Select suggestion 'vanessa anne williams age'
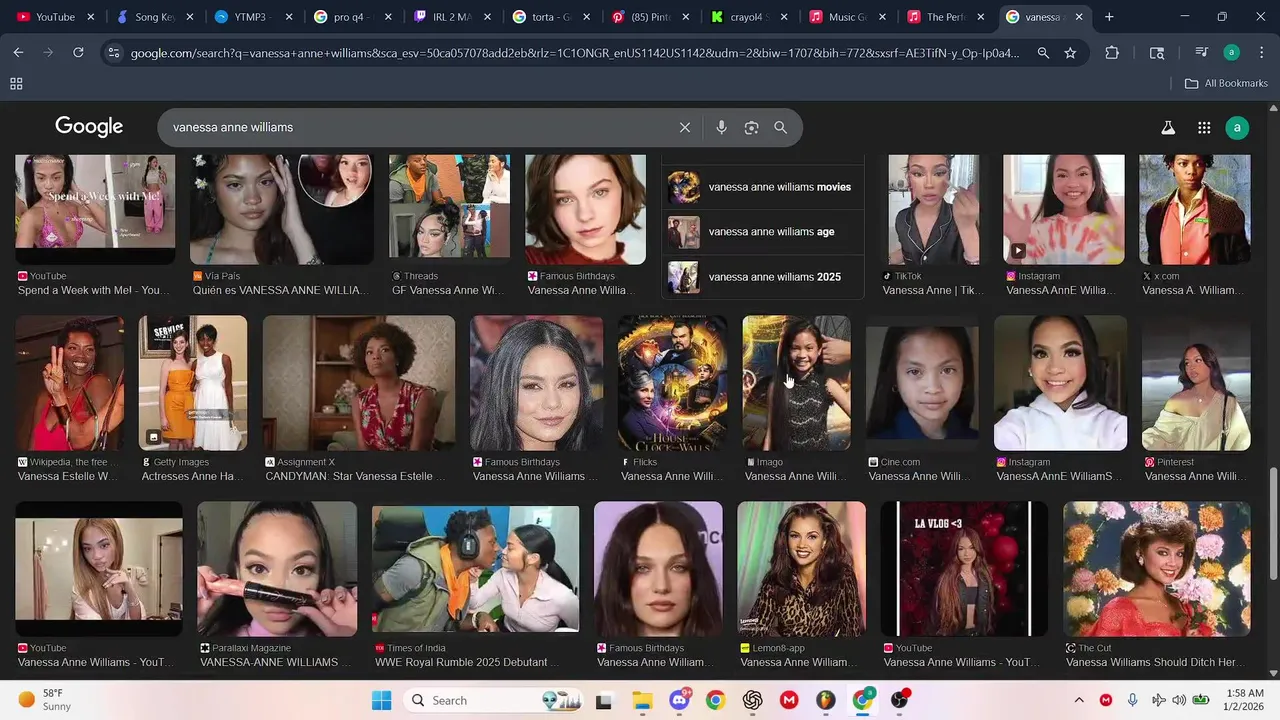1280x720 pixels. coord(764,232)
